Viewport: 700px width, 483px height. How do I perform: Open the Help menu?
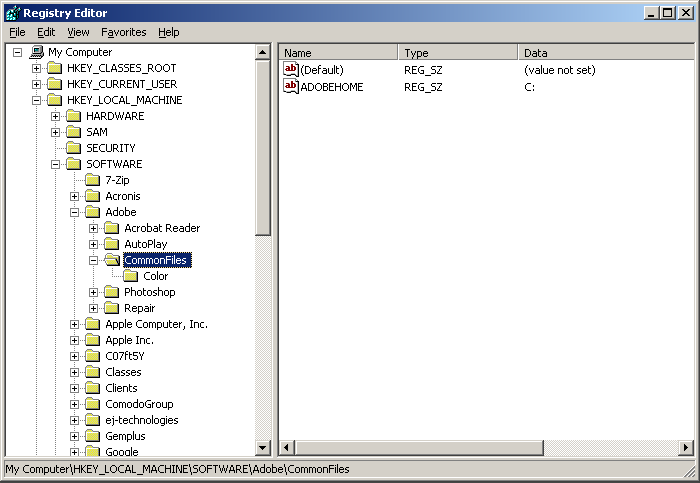pos(169,32)
